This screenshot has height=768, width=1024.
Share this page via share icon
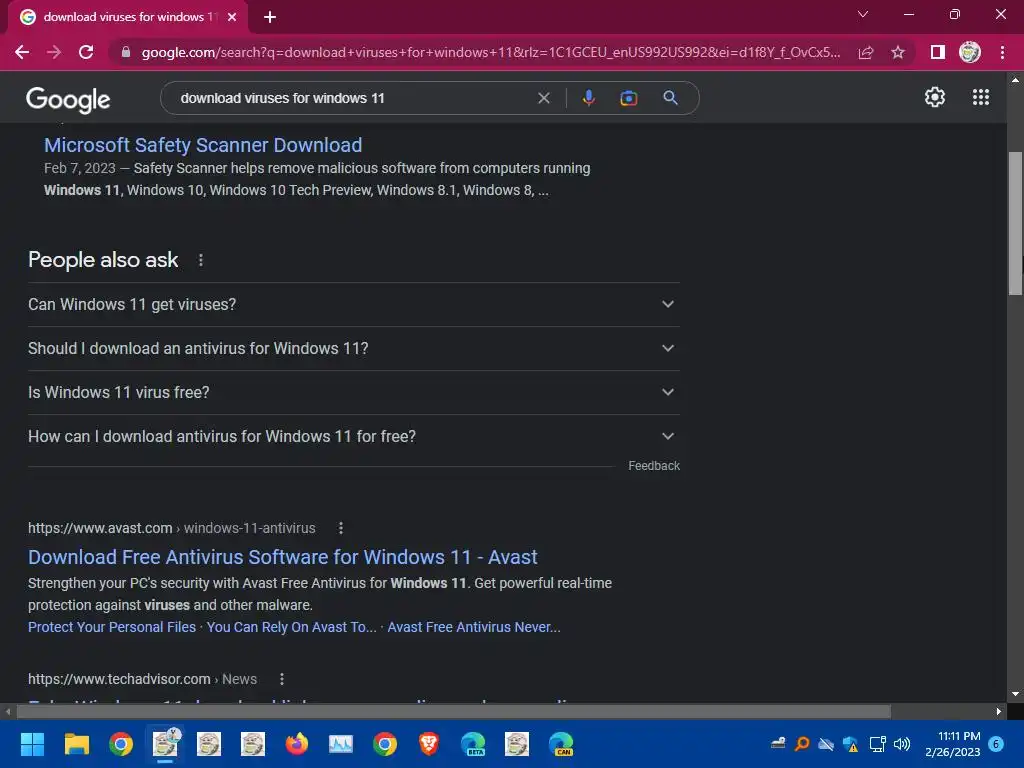tap(866, 52)
